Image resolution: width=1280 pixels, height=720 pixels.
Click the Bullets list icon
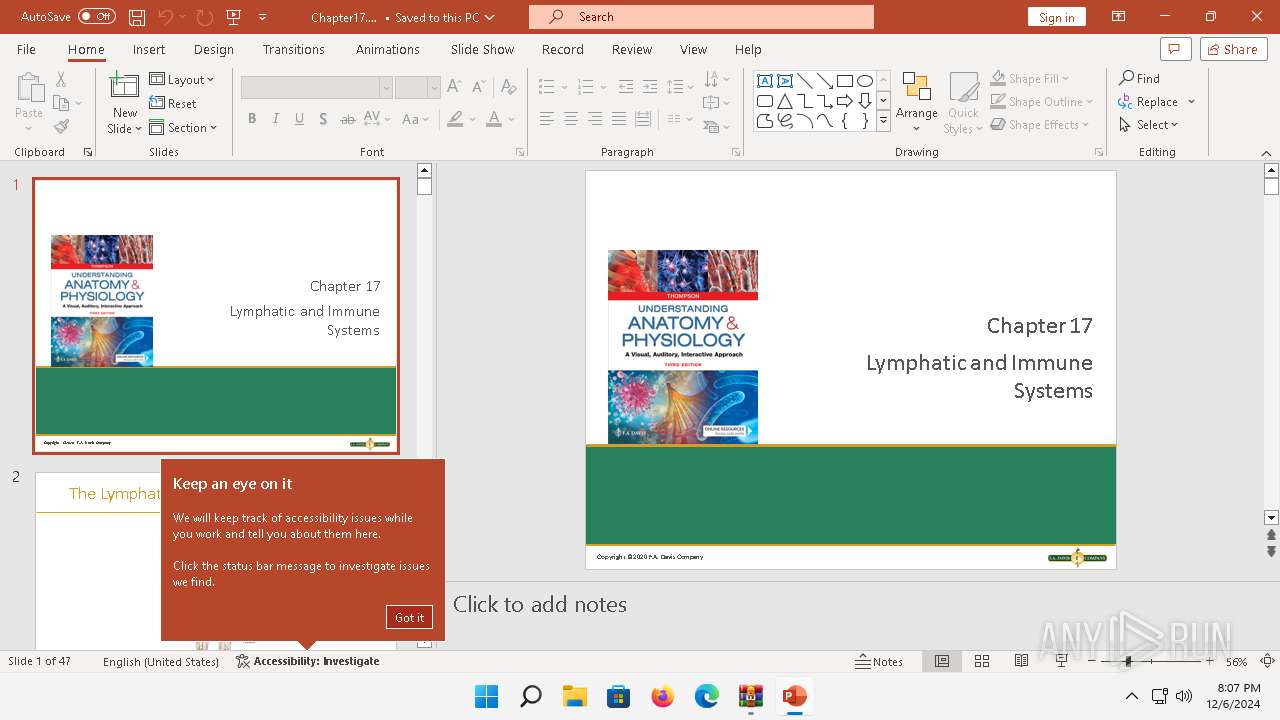[547, 87]
